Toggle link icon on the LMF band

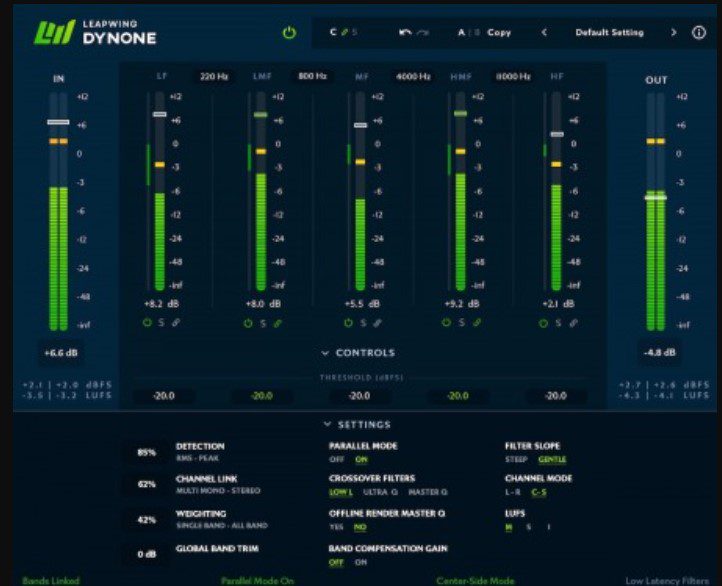pyautogui.click(x=277, y=323)
